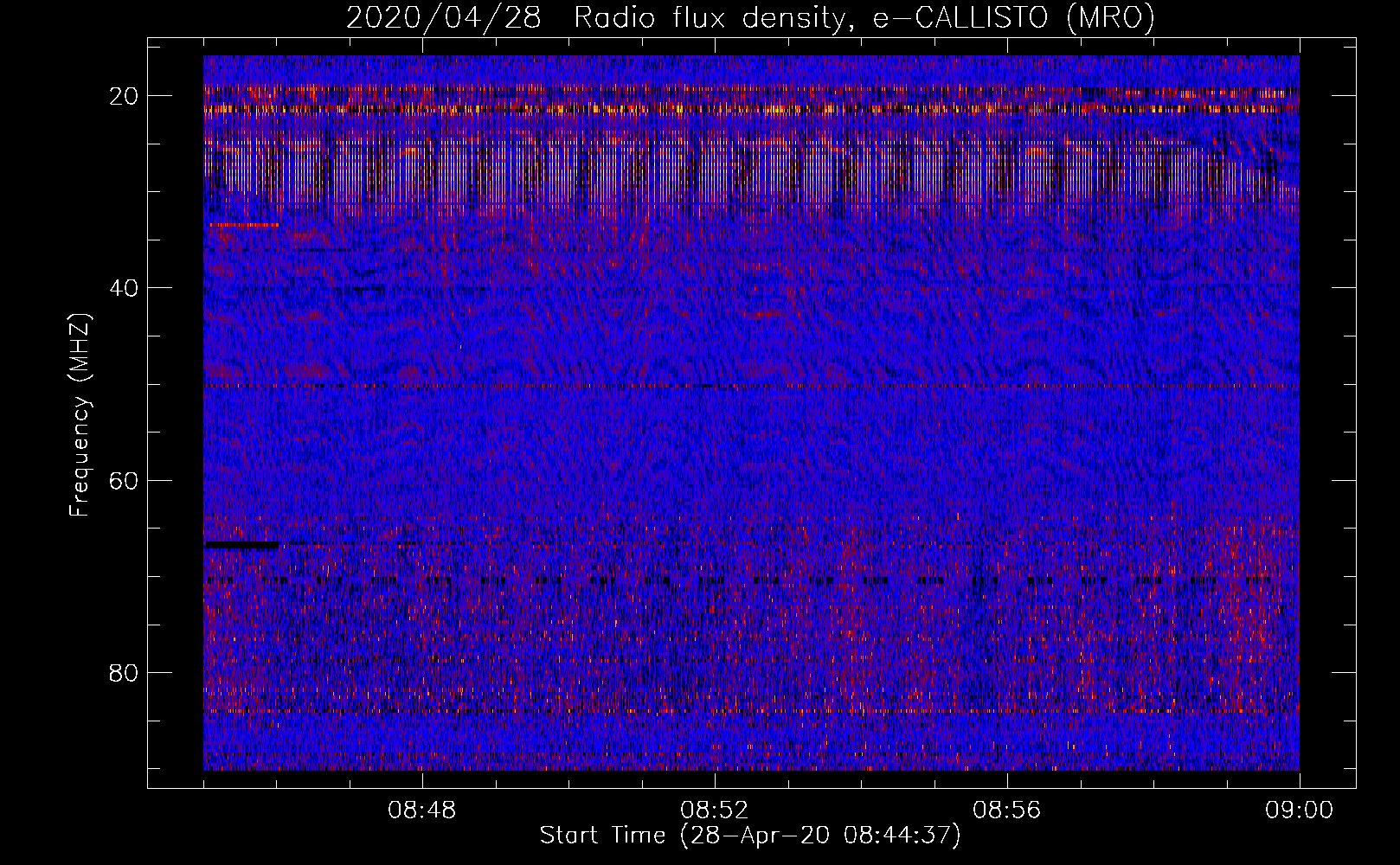Click the frequency tick label '20'

[125, 96]
